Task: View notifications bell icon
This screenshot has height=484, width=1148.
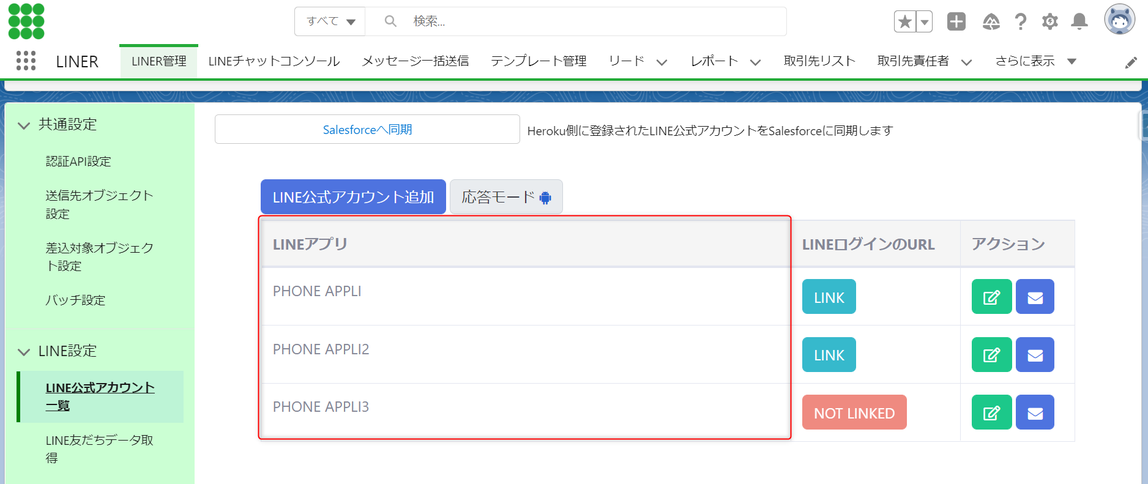Action: point(1079,22)
